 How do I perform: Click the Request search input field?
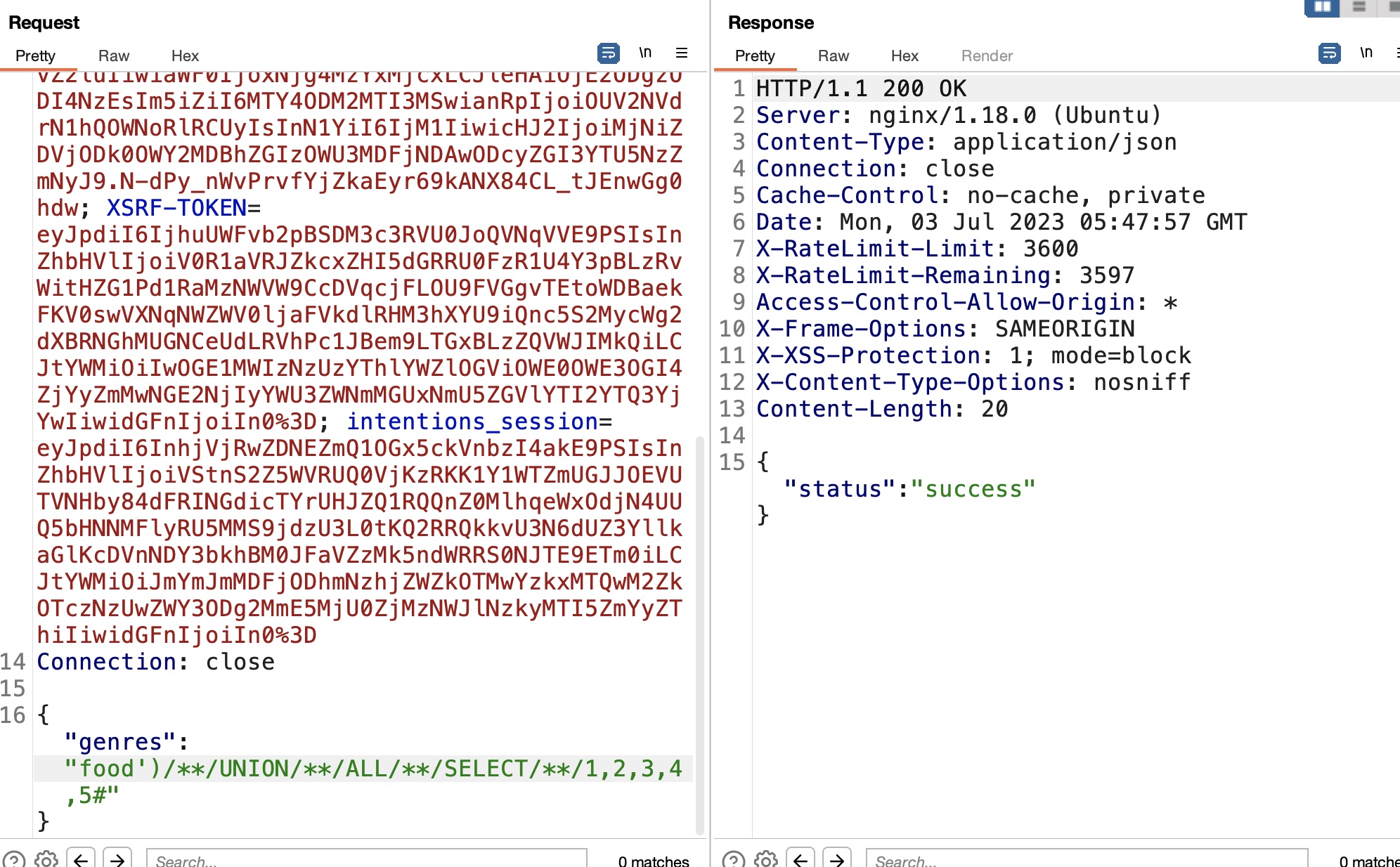click(x=365, y=859)
